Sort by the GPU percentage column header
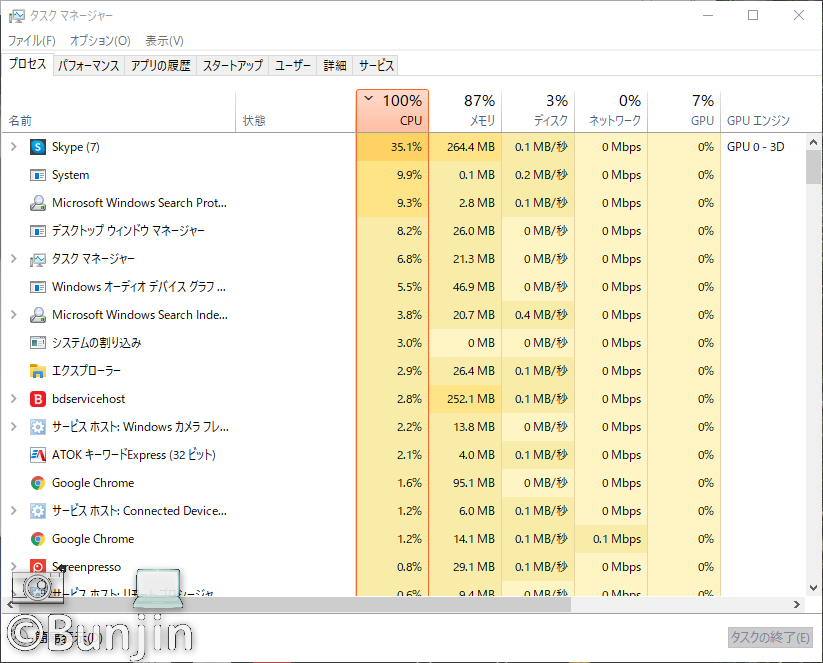 point(684,111)
